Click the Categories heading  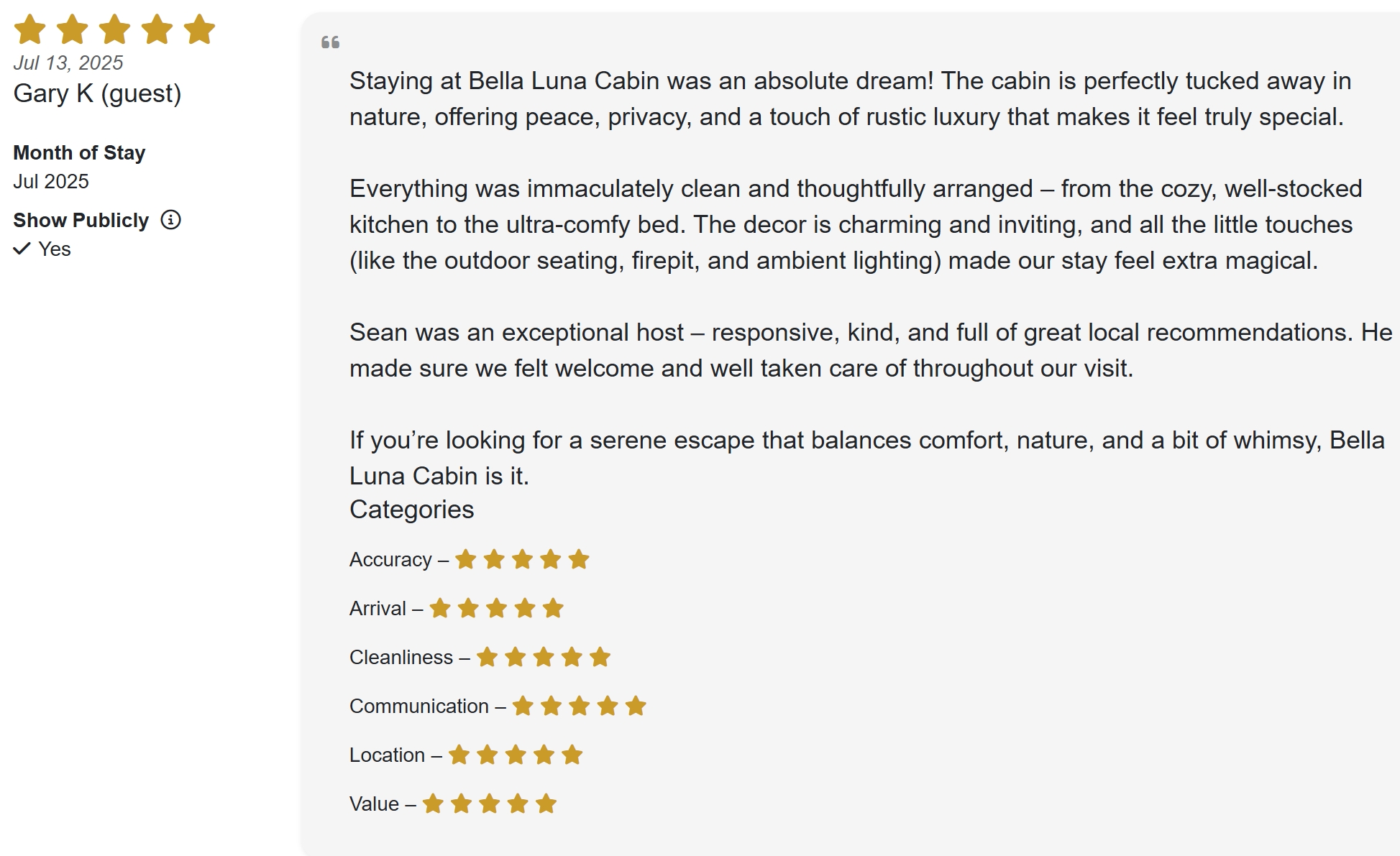pos(411,510)
